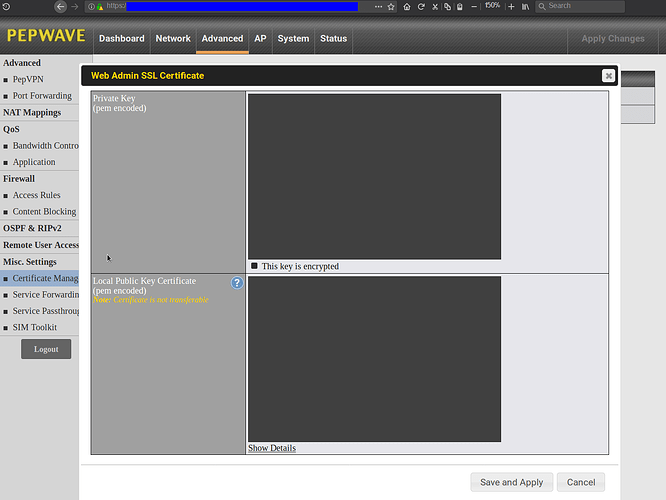This screenshot has width=666, height=500.
Task: Toggle 'This key is encrypted' checkbox
Action: pyautogui.click(x=254, y=266)
